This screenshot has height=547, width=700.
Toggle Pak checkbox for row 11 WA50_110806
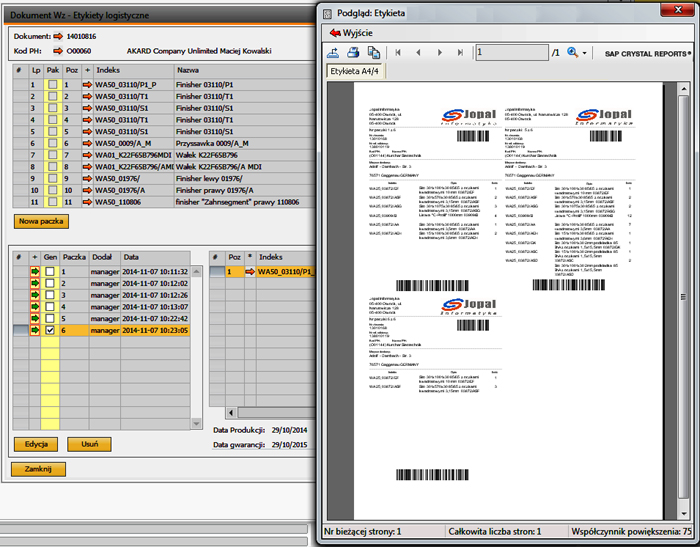coord(53,202)
